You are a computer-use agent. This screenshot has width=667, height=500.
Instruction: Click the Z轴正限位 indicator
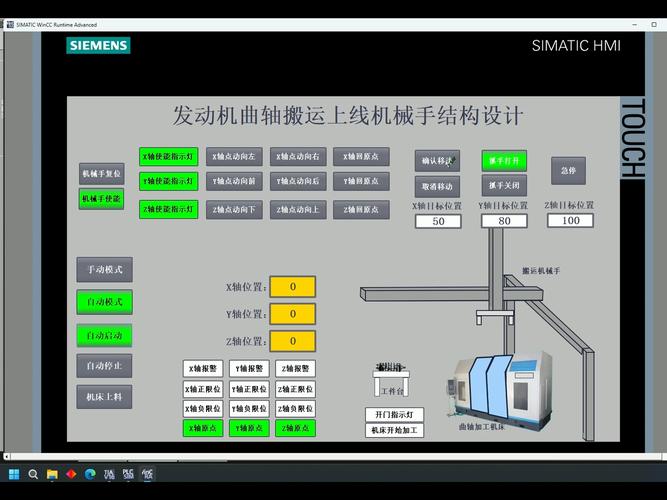click(x=295, y=389)
